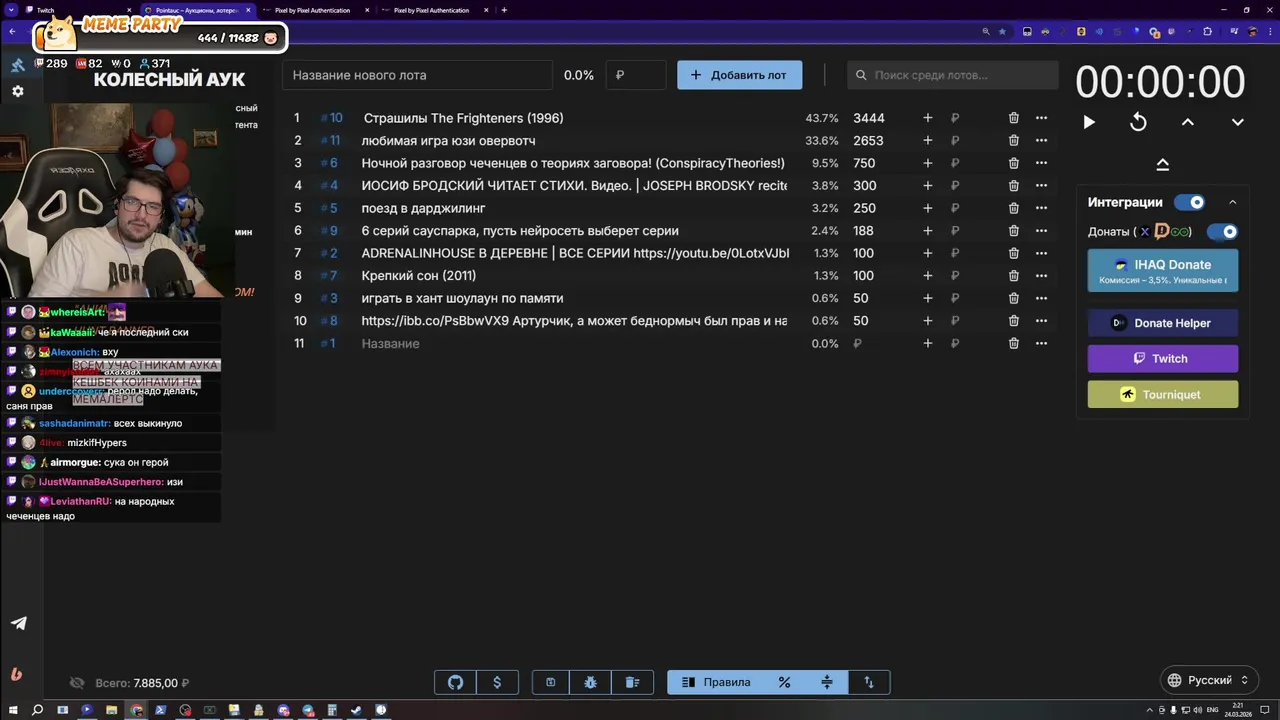Image resolution: width=1280 pixels, height=720 pixels.
Task: Open the auction gavel icon in sidebar
Action: tap(18, 65)
